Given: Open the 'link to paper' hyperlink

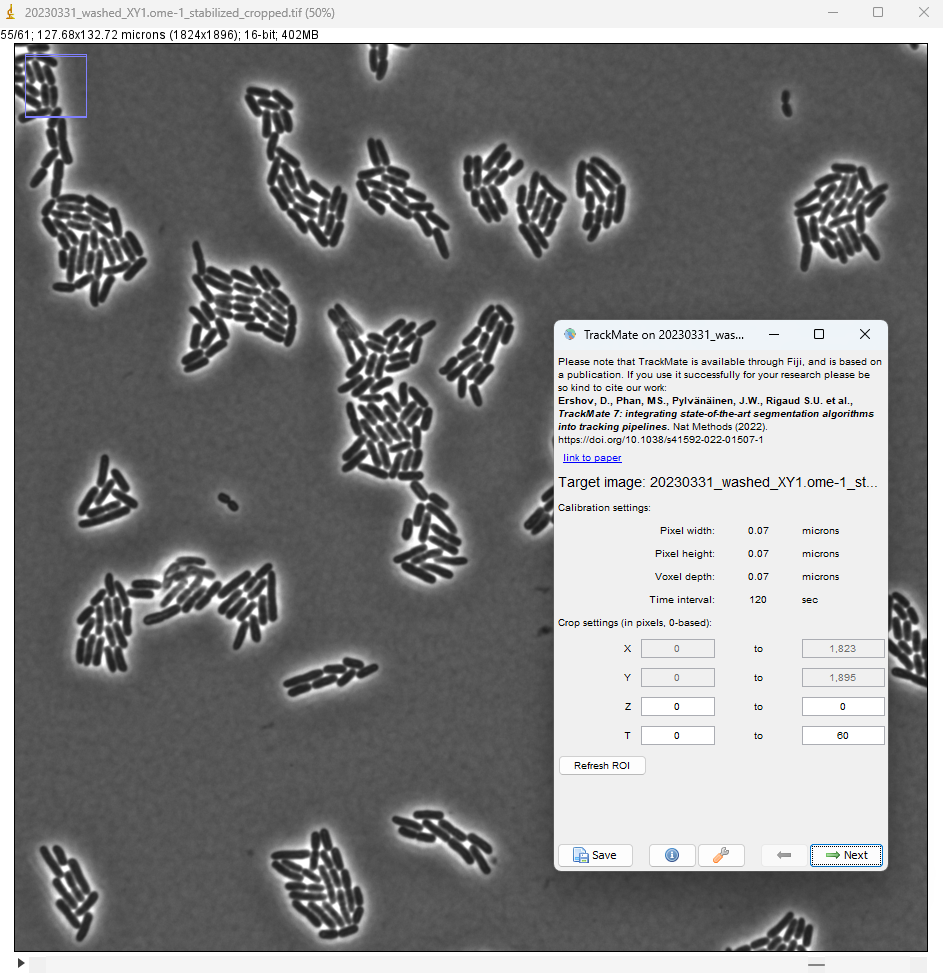Looking at the screenshot, I should pyautogui.click(x=591, y=457).
